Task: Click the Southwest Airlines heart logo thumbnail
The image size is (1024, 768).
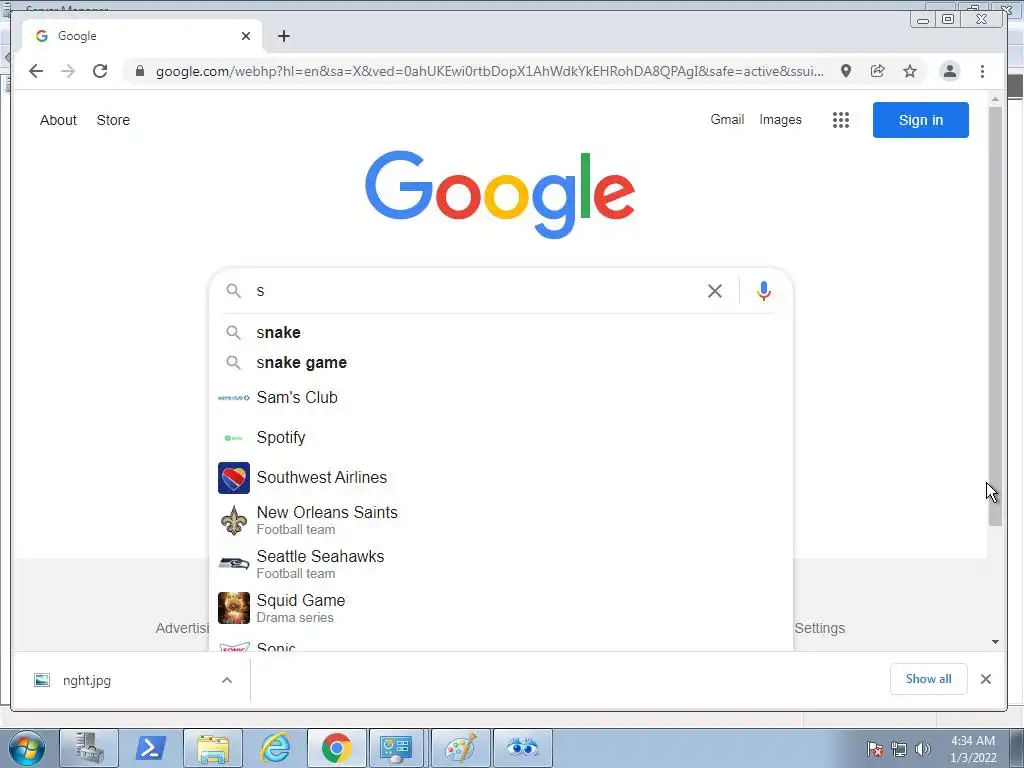Action: 234,478
